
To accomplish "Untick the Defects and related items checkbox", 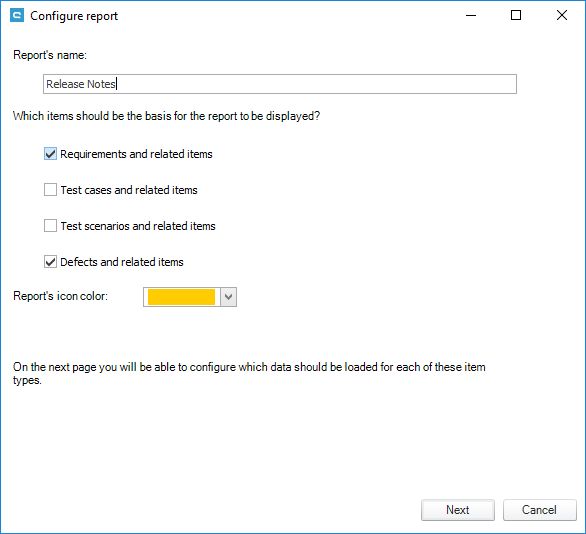I will 50,262.
